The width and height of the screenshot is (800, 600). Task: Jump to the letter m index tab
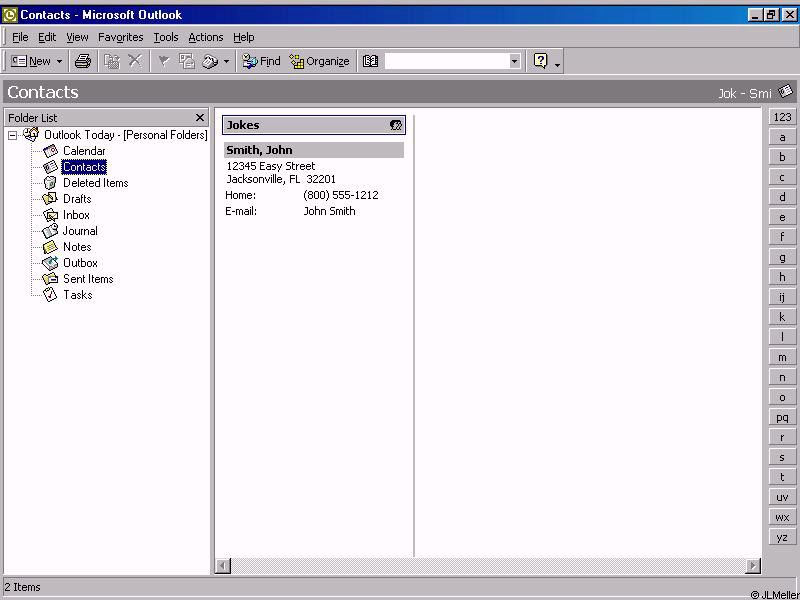782,357
